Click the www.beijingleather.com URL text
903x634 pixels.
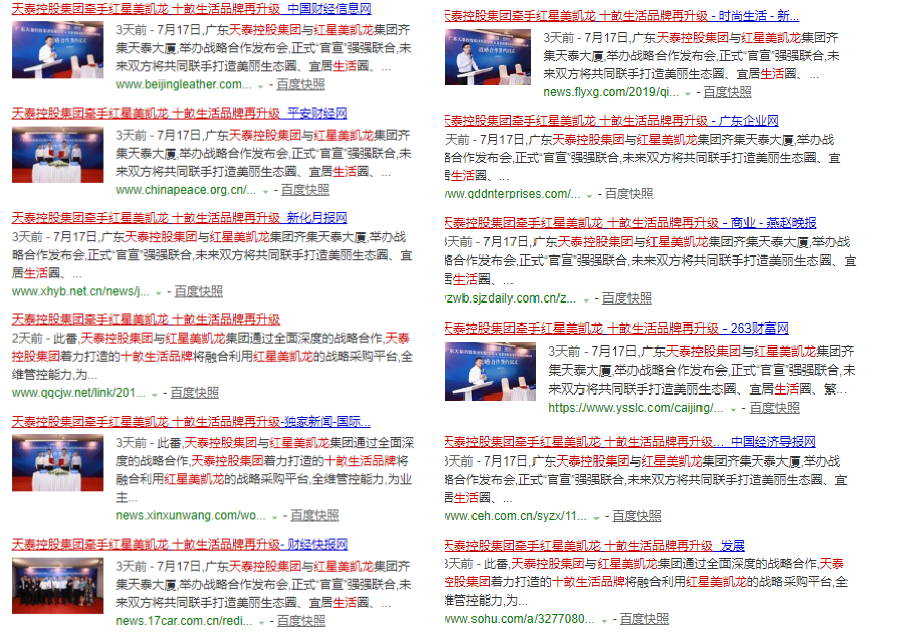click(x=184, y=84)
